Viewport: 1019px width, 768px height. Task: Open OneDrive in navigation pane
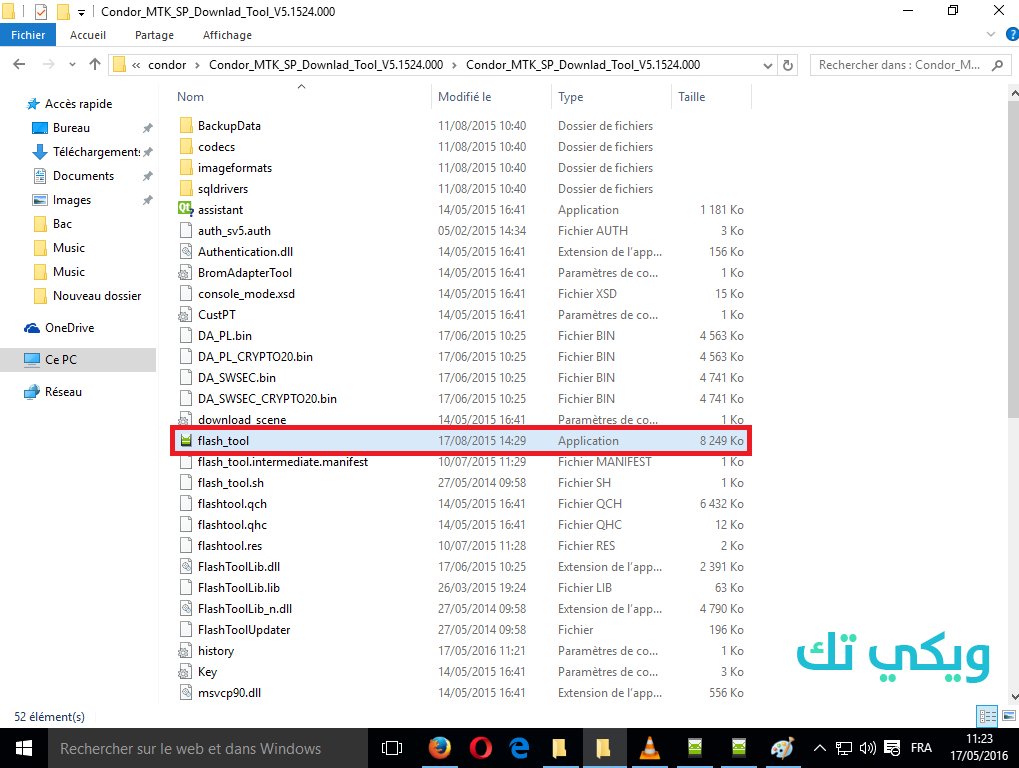click(69, 328)
